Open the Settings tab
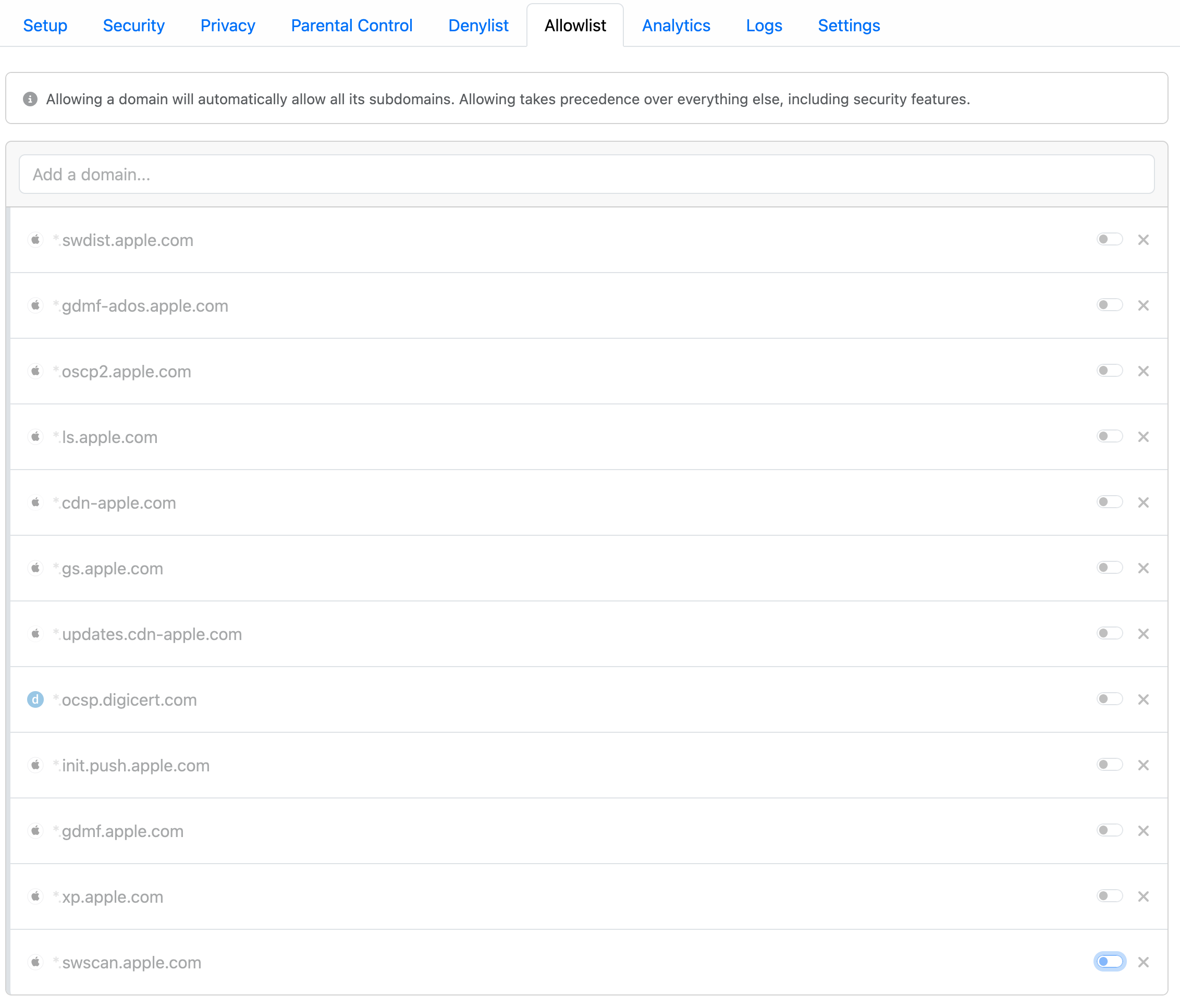The width and height of the screenshot is (1180, 1008). pyautogui.click(x=849, y=26)
